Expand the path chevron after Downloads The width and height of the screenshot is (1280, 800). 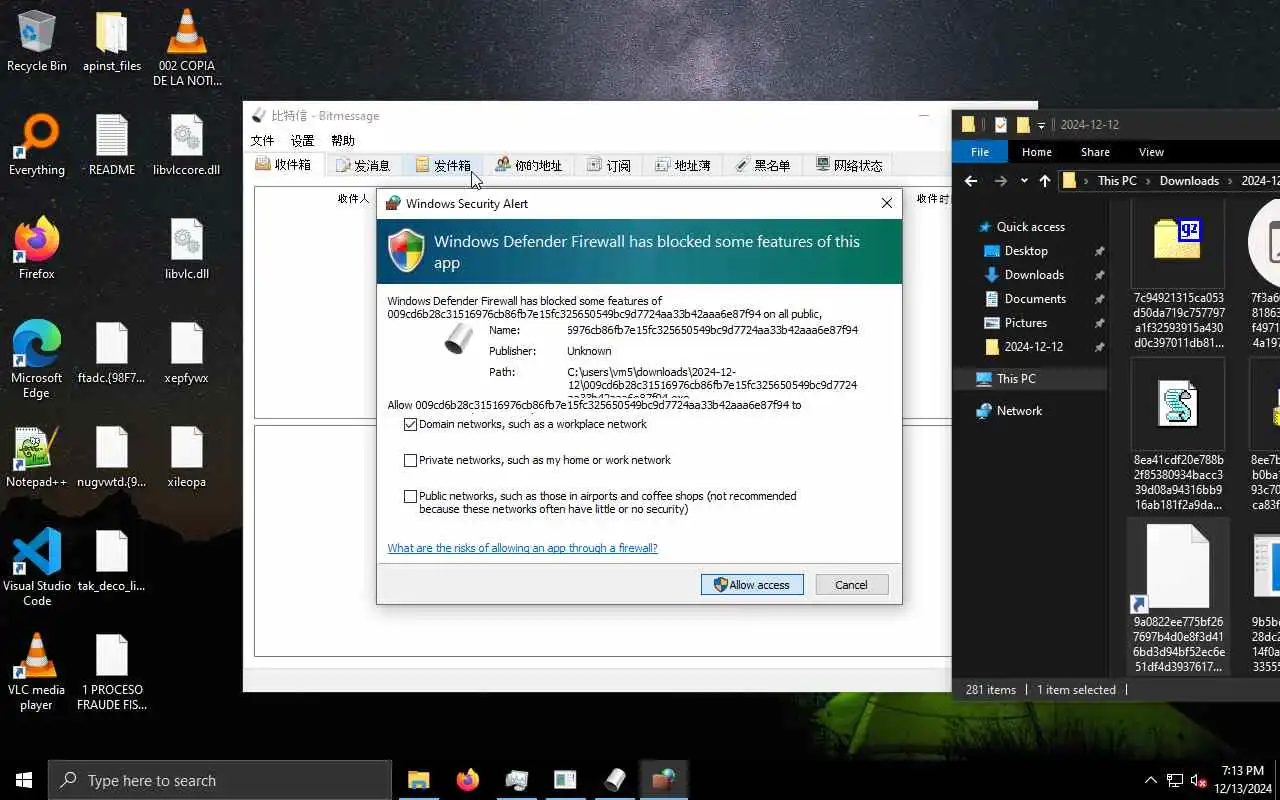(1230, 181)
